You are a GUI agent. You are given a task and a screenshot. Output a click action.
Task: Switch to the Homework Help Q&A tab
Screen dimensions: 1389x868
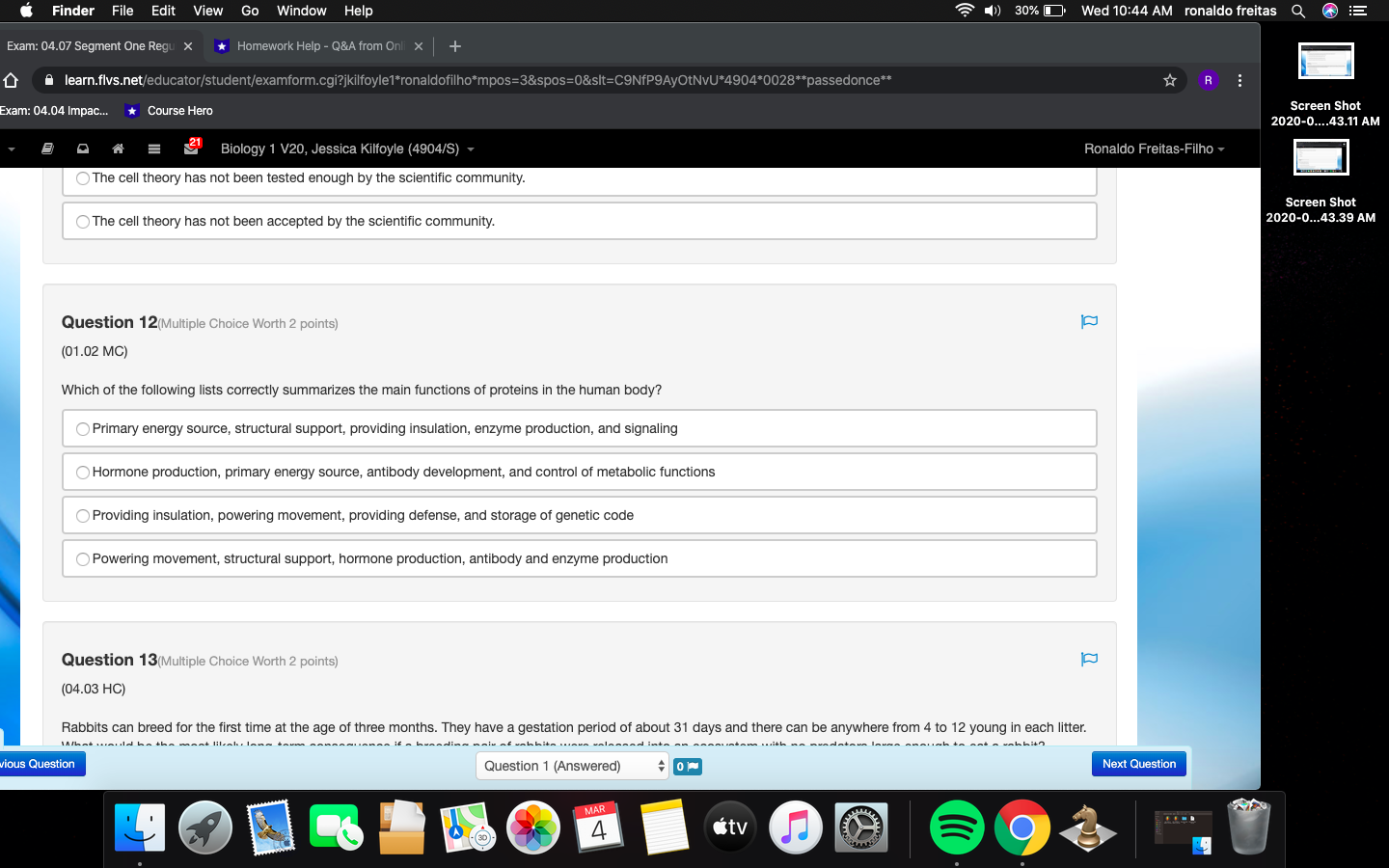point(318,45)
